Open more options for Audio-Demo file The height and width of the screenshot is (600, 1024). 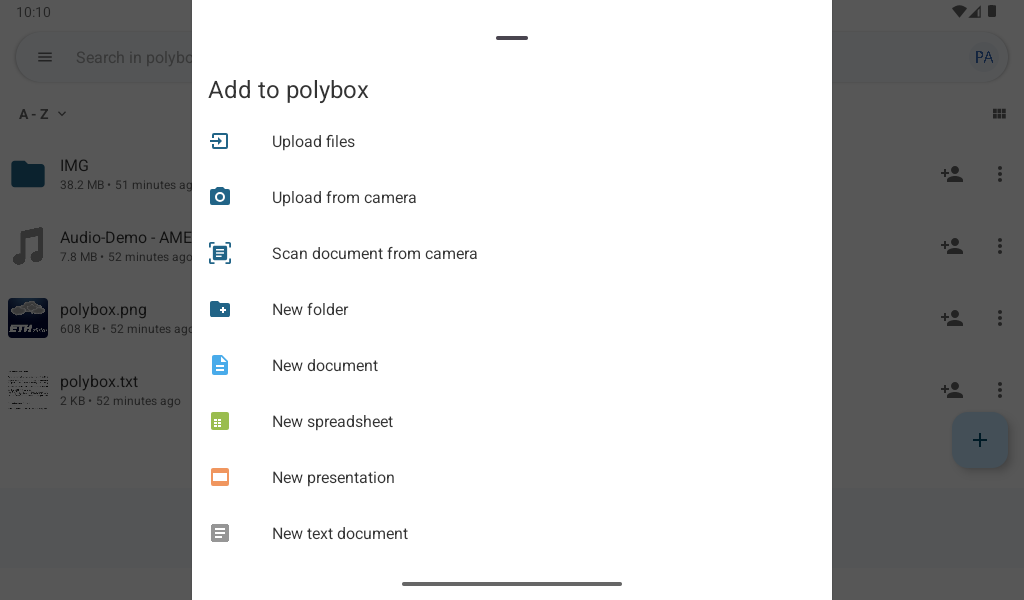(x=999, y=246)
